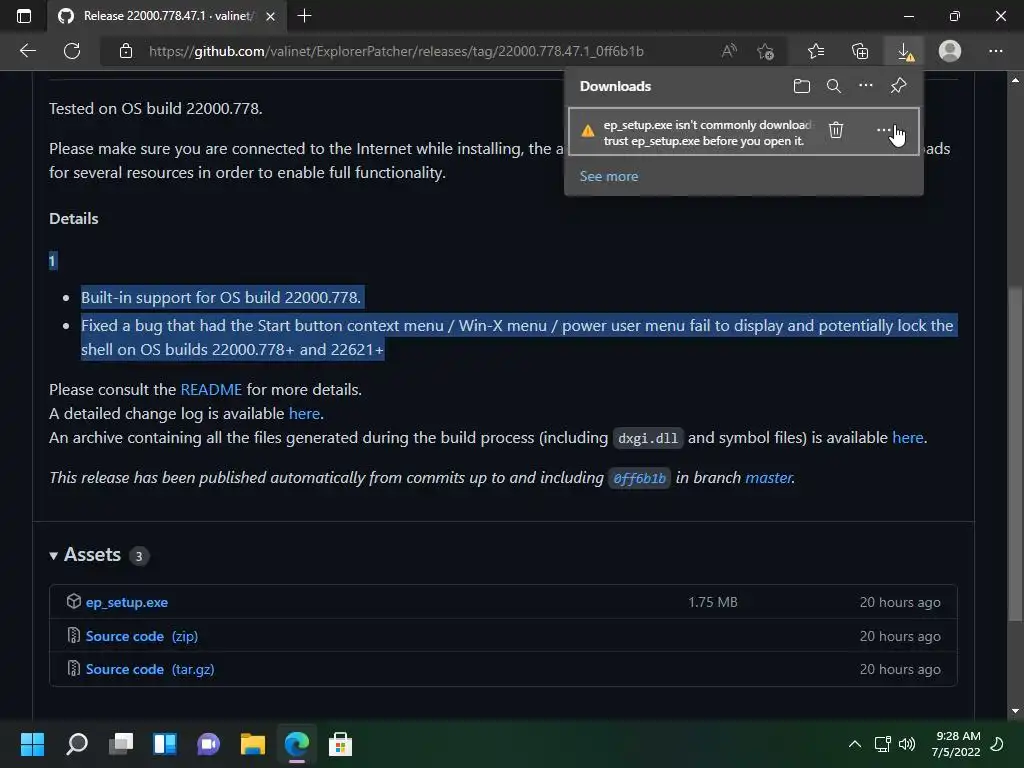Open the tab actions menu icon

pos(24,16)
